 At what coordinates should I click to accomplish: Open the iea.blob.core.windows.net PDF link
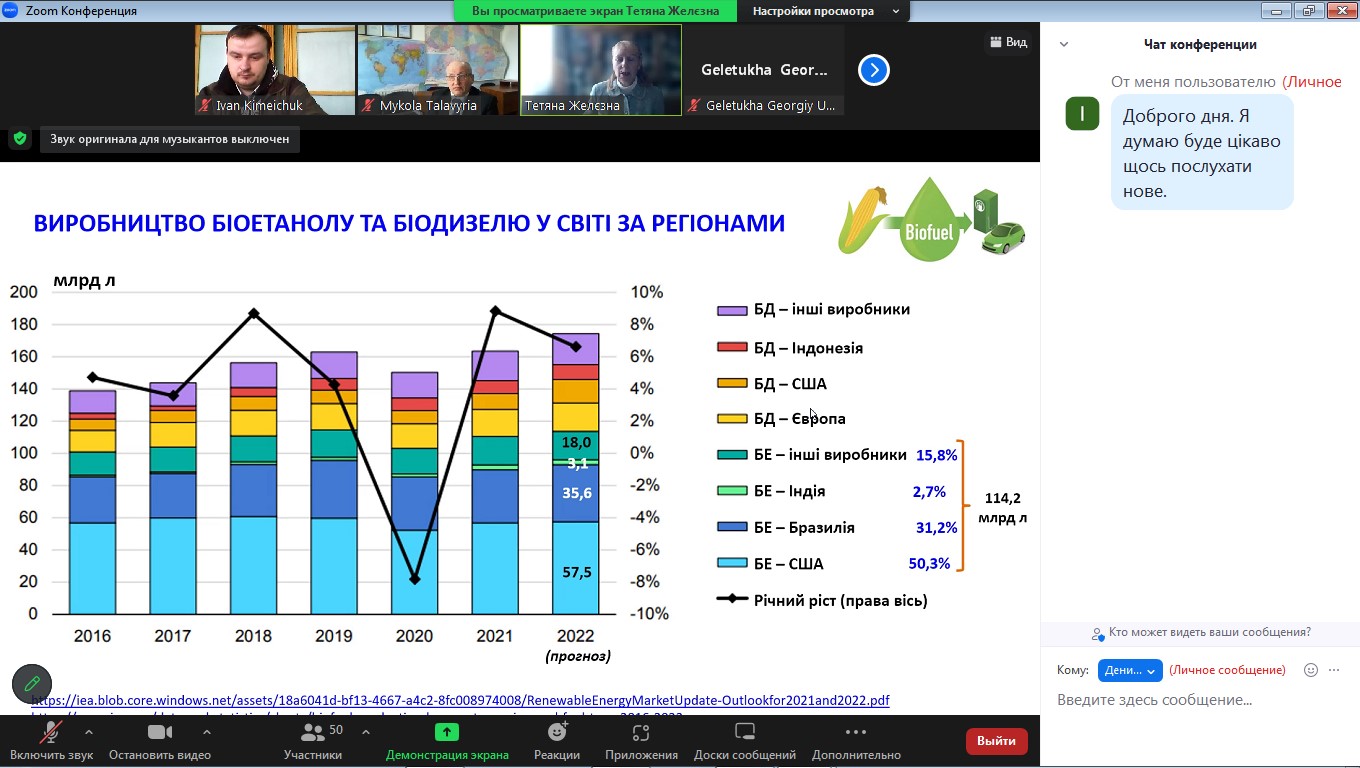tap(460, 700)
